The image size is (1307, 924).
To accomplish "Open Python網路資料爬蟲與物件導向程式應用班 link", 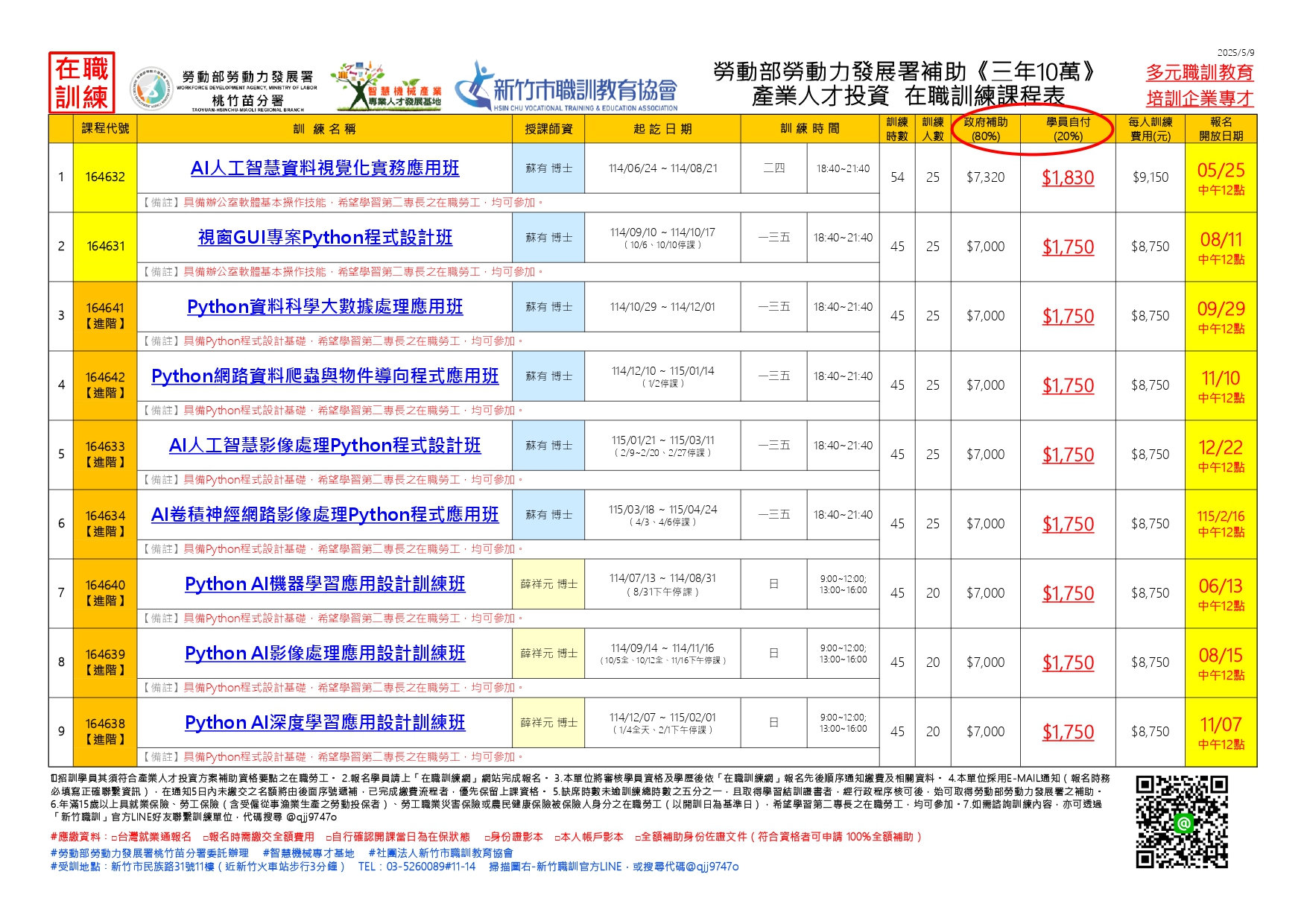I will coord(325,376).
